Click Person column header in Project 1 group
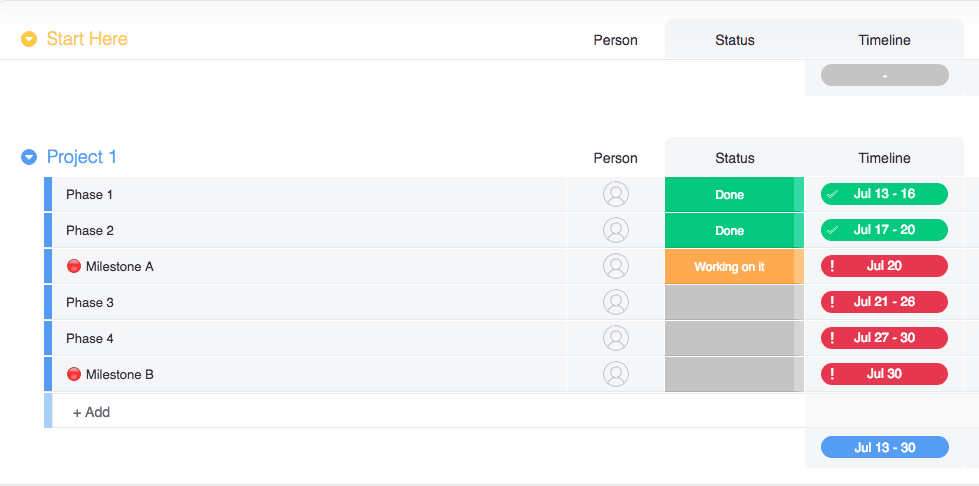 pyautogui.click(x=615, y=159)
